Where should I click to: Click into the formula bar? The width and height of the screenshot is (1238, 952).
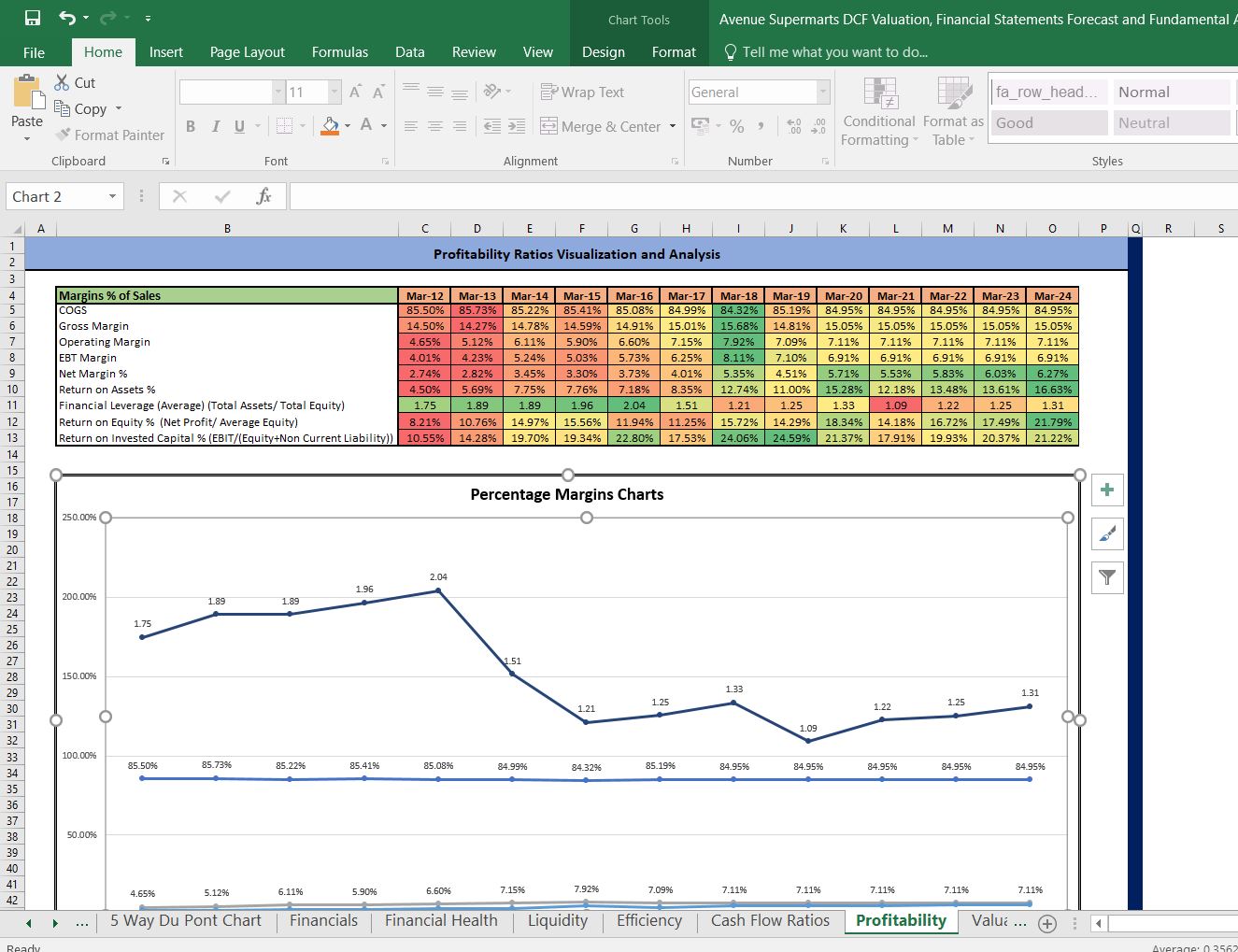coord(763,196)
